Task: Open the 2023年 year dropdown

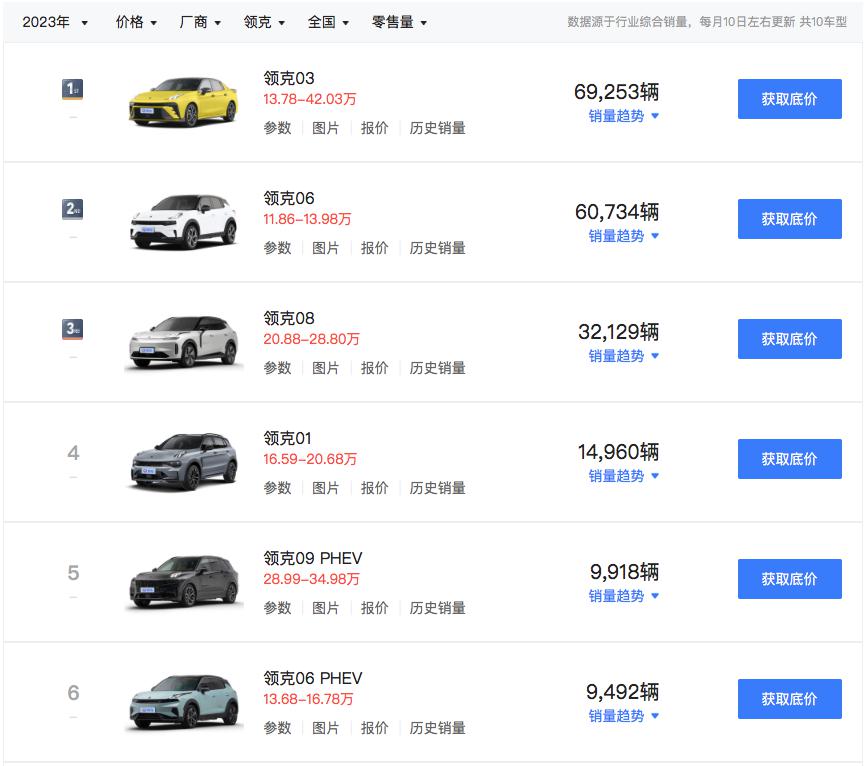Action: pyautogui.click(x=55, y=22)
